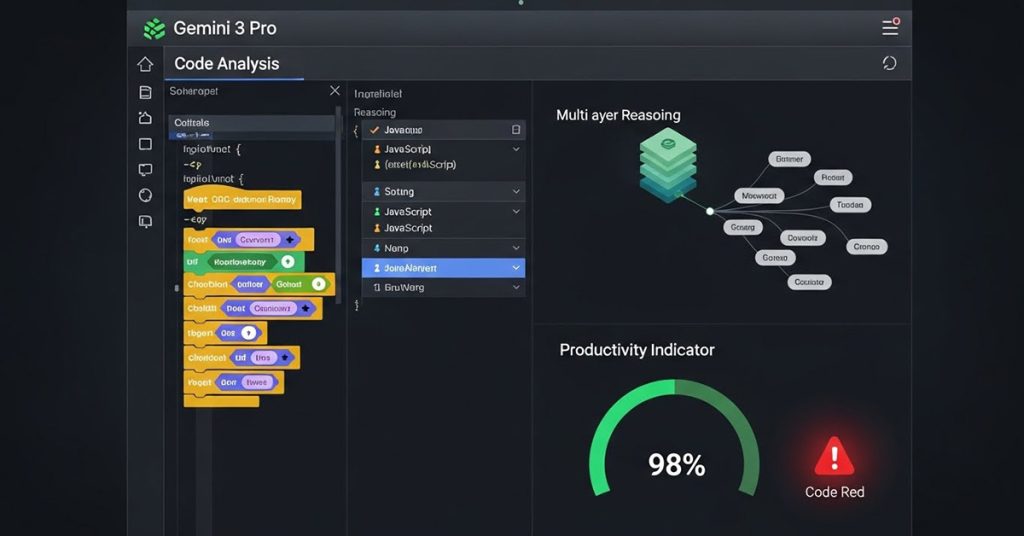The image size is (1024, 536).
Task: Click the Gcnarg graph node
Action: coord(743,227)
